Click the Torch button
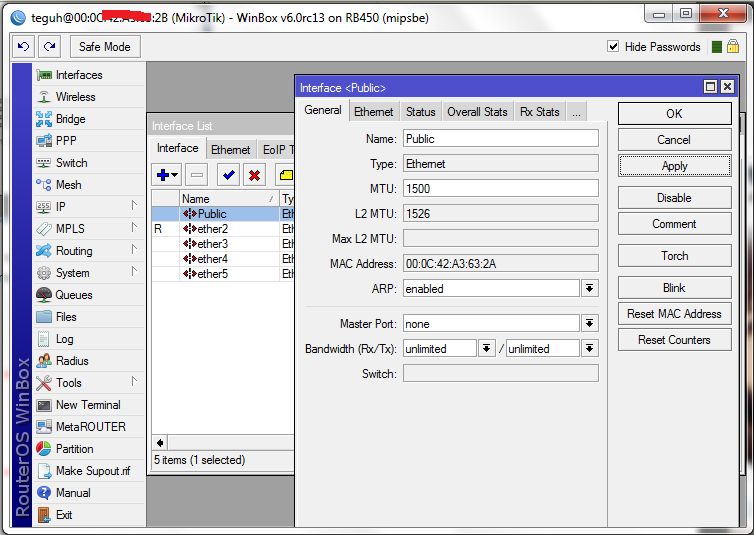The height and width of the screenshot is (535, 754). [x=674, y=256]
